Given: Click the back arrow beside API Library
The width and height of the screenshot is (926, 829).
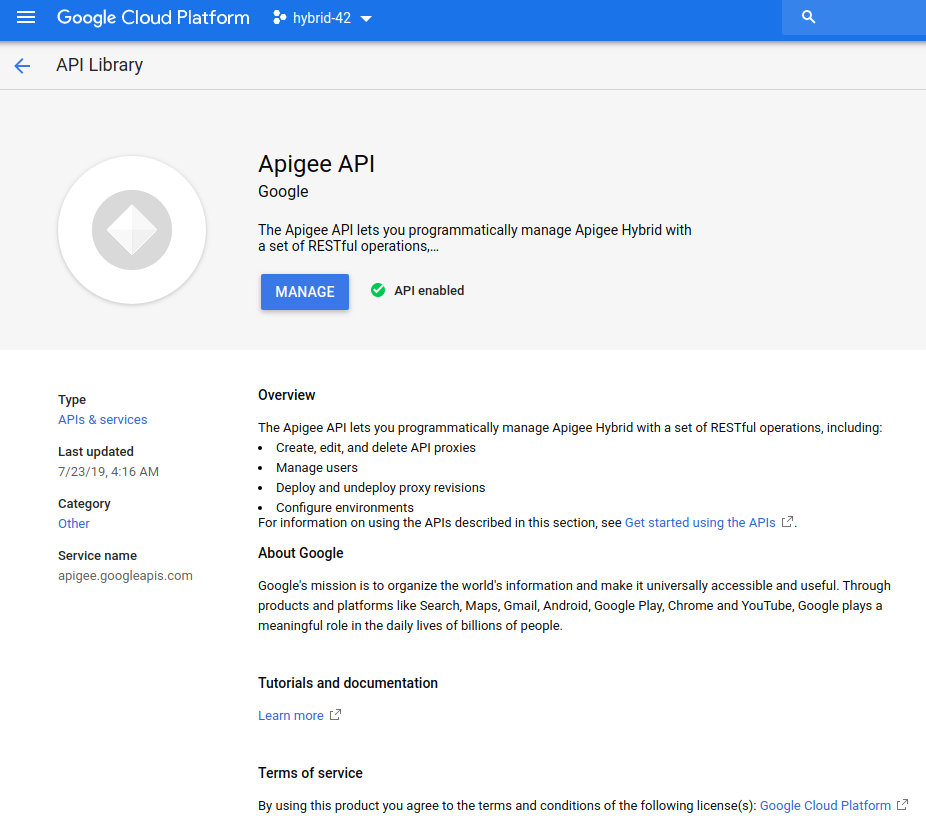Looking at the screenshot, I should point(22,66).
